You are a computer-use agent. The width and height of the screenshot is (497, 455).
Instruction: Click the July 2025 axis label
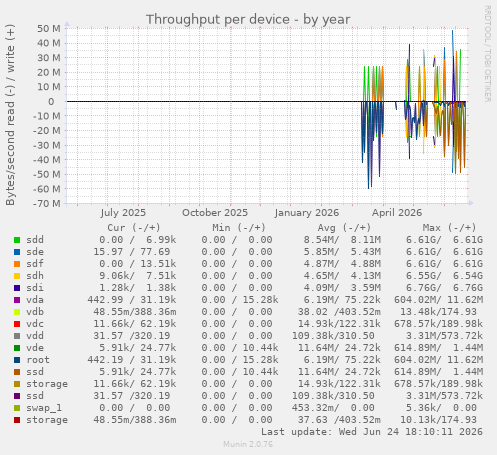point(123,213)
